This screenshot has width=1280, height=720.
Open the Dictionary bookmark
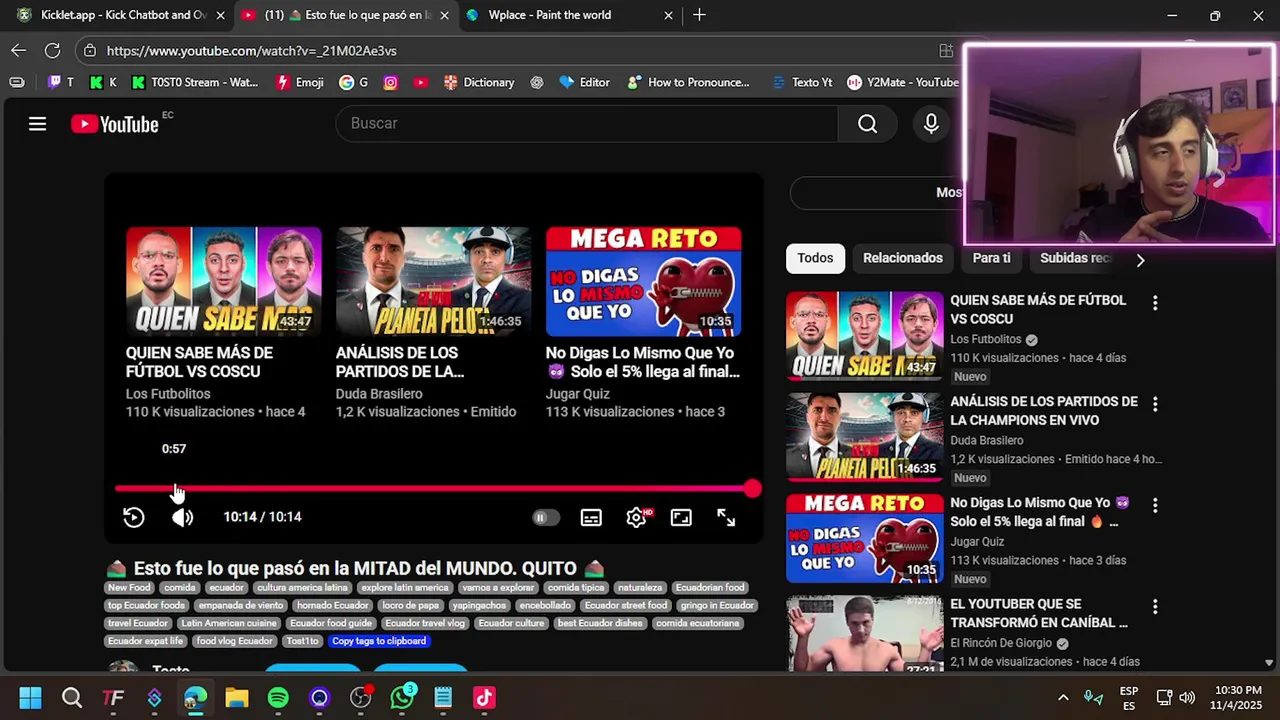479,82
